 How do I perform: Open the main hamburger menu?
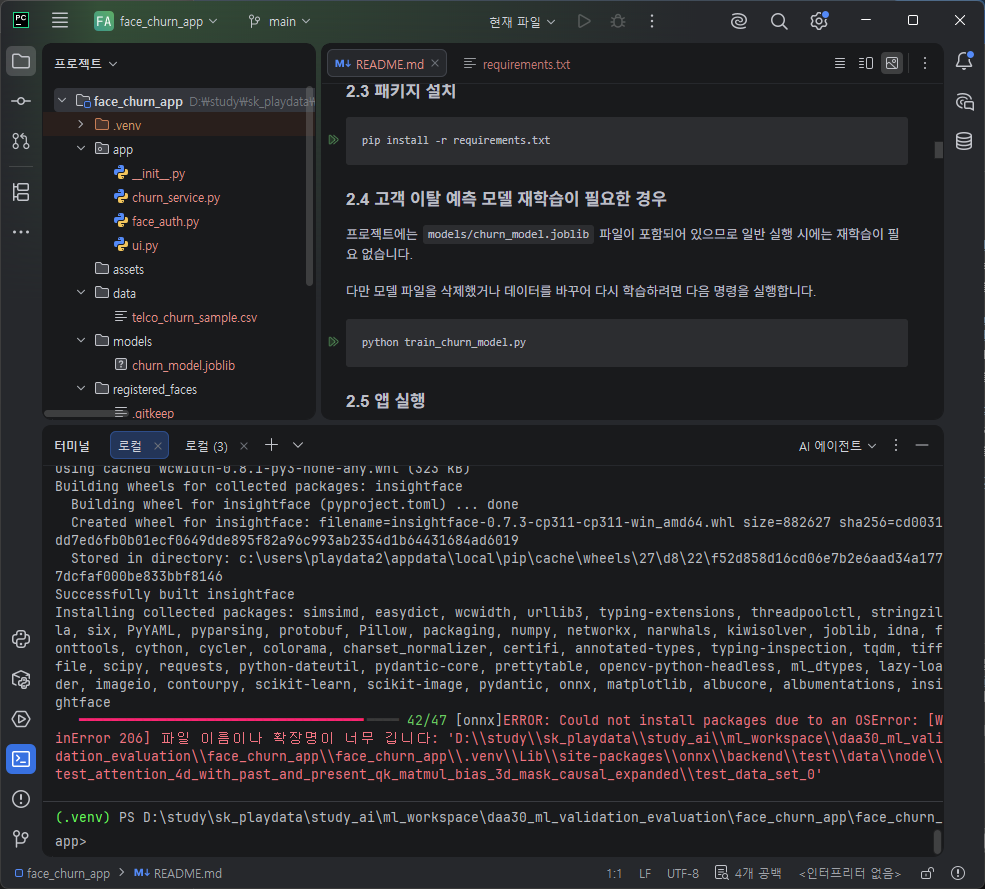[60, 21]
